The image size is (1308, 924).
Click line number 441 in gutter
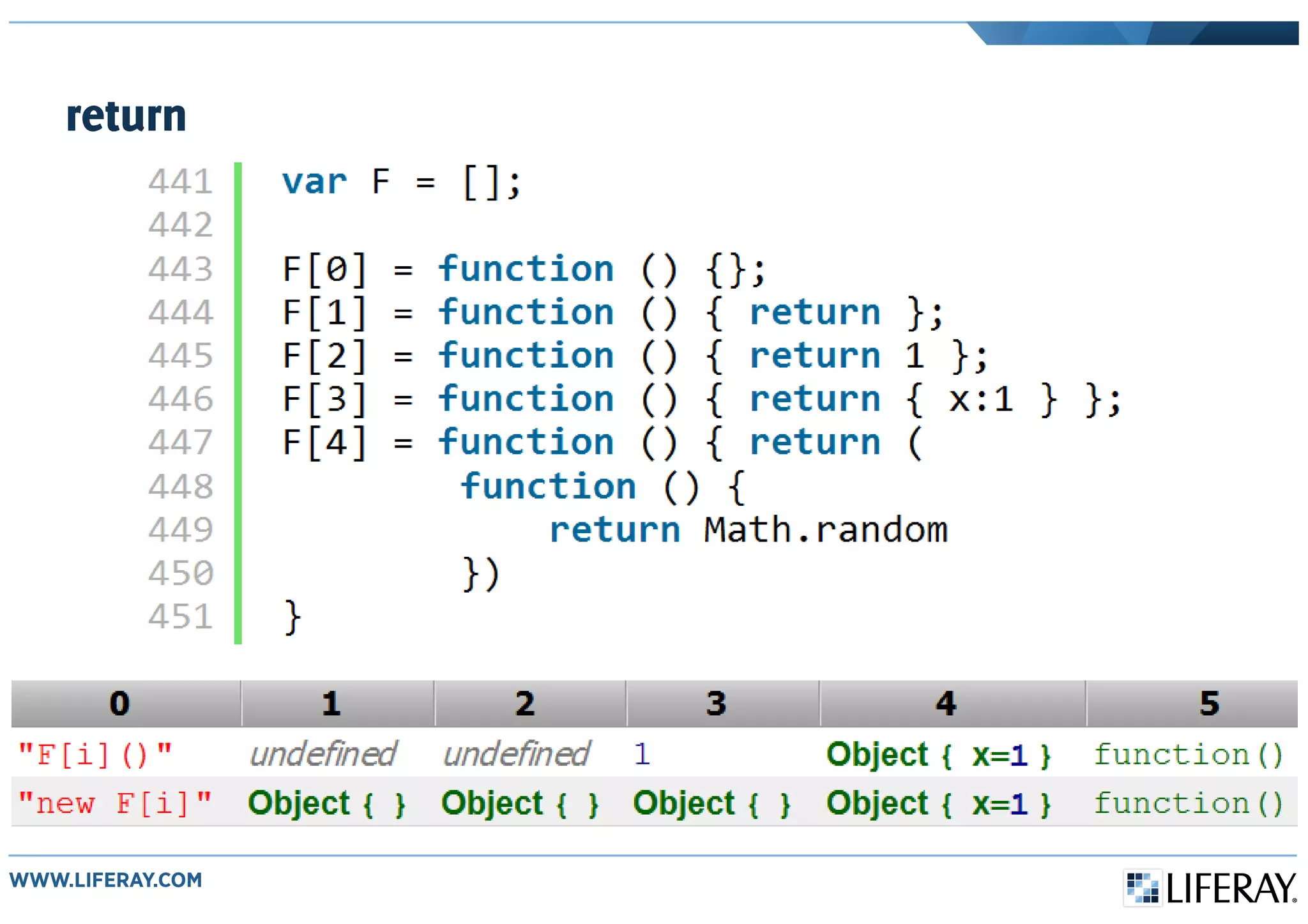[181, 182]
